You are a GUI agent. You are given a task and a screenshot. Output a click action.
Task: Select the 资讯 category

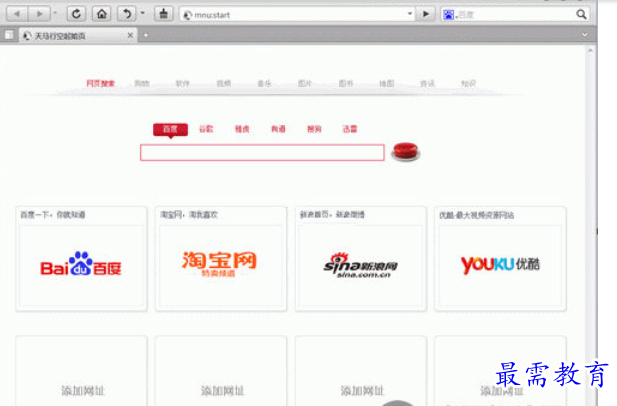427,83
